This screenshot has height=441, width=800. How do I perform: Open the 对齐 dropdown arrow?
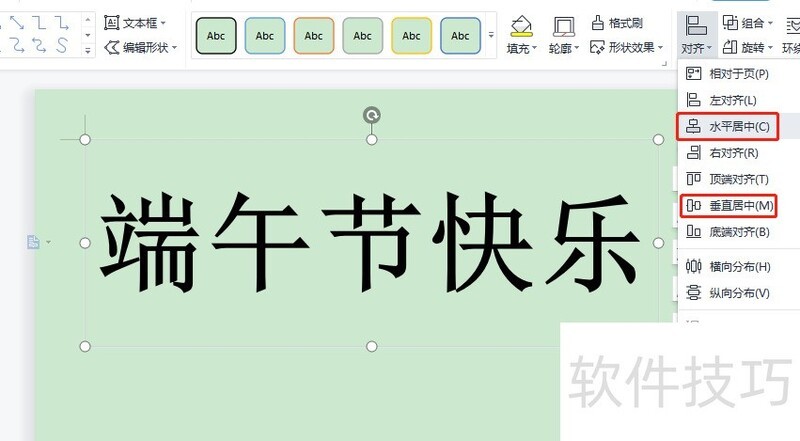point(709,48)
